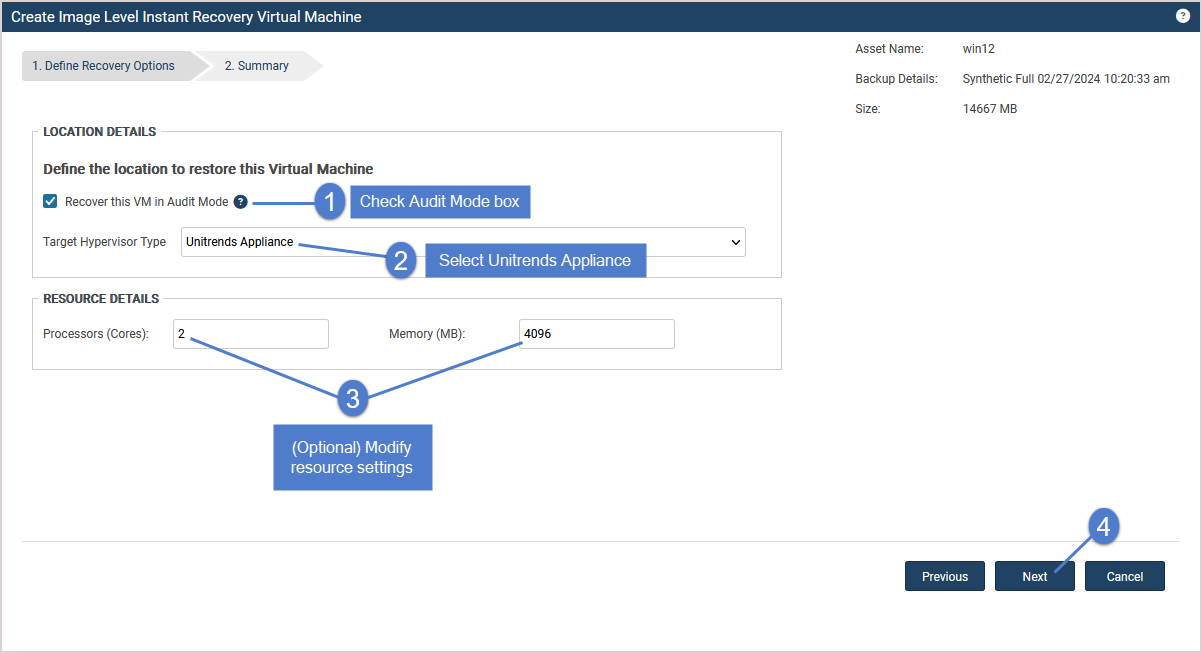This screenshot has height=653, width=1202.
Task: Select the Memory (MB) label
Action: tap(427, 334)
